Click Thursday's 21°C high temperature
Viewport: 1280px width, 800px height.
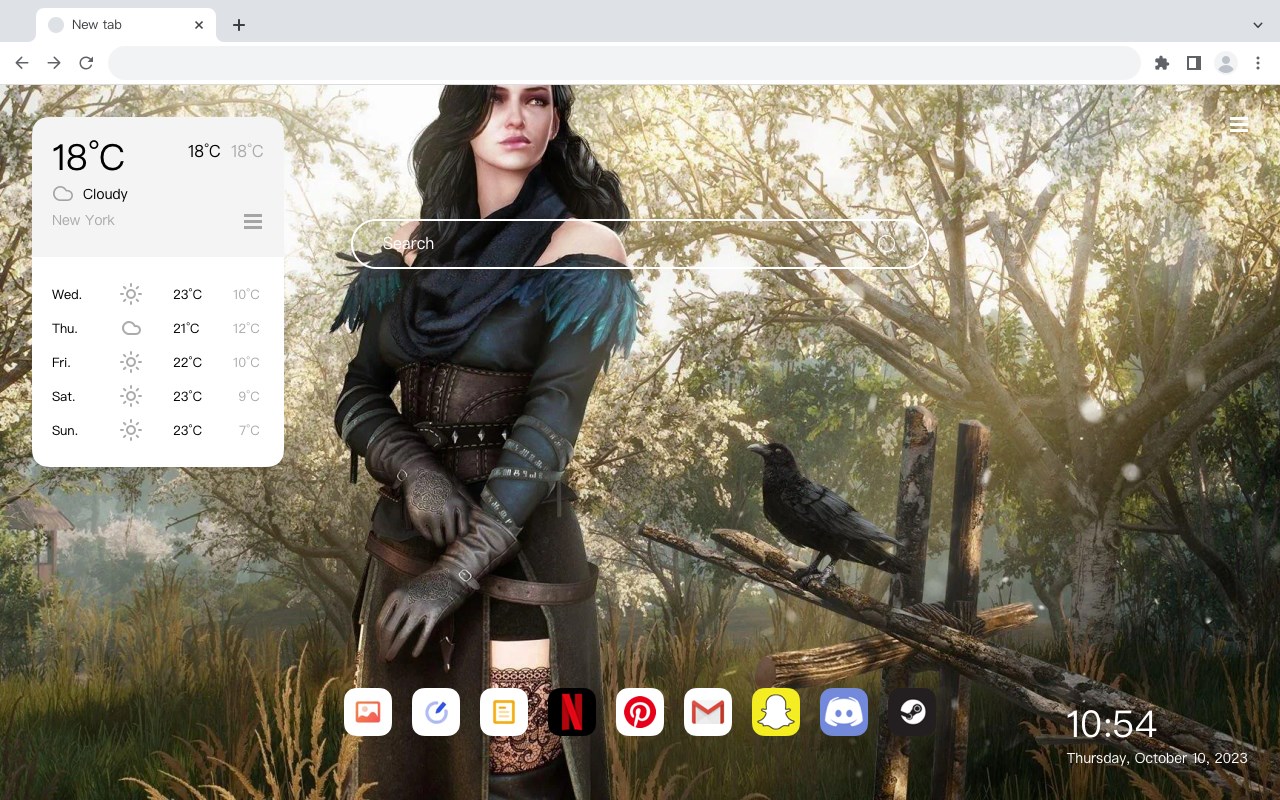coord(186,328)
